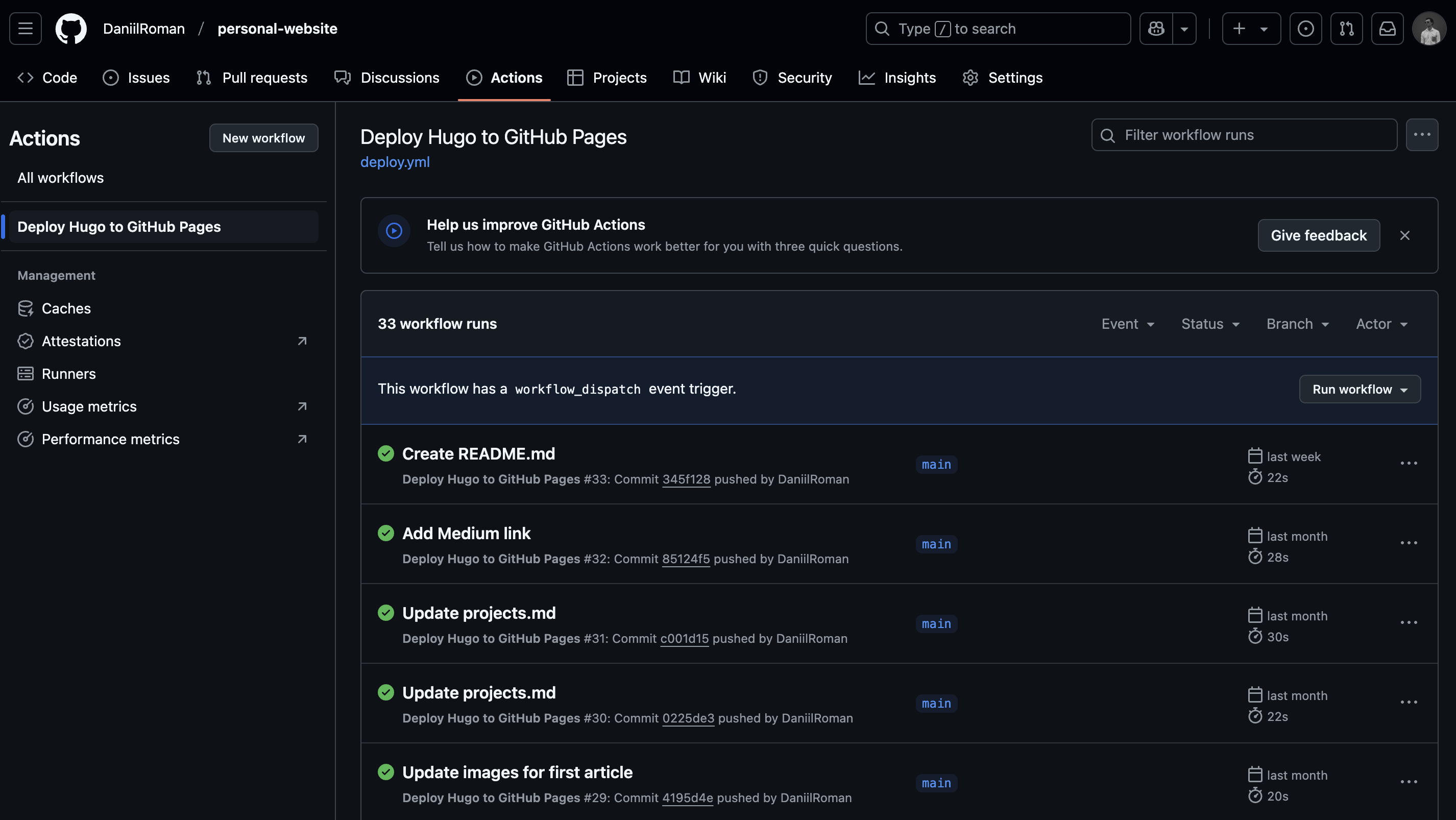1456x820 pixels.
Task: Click personal-website repository link
Action: tap(277, 28)
